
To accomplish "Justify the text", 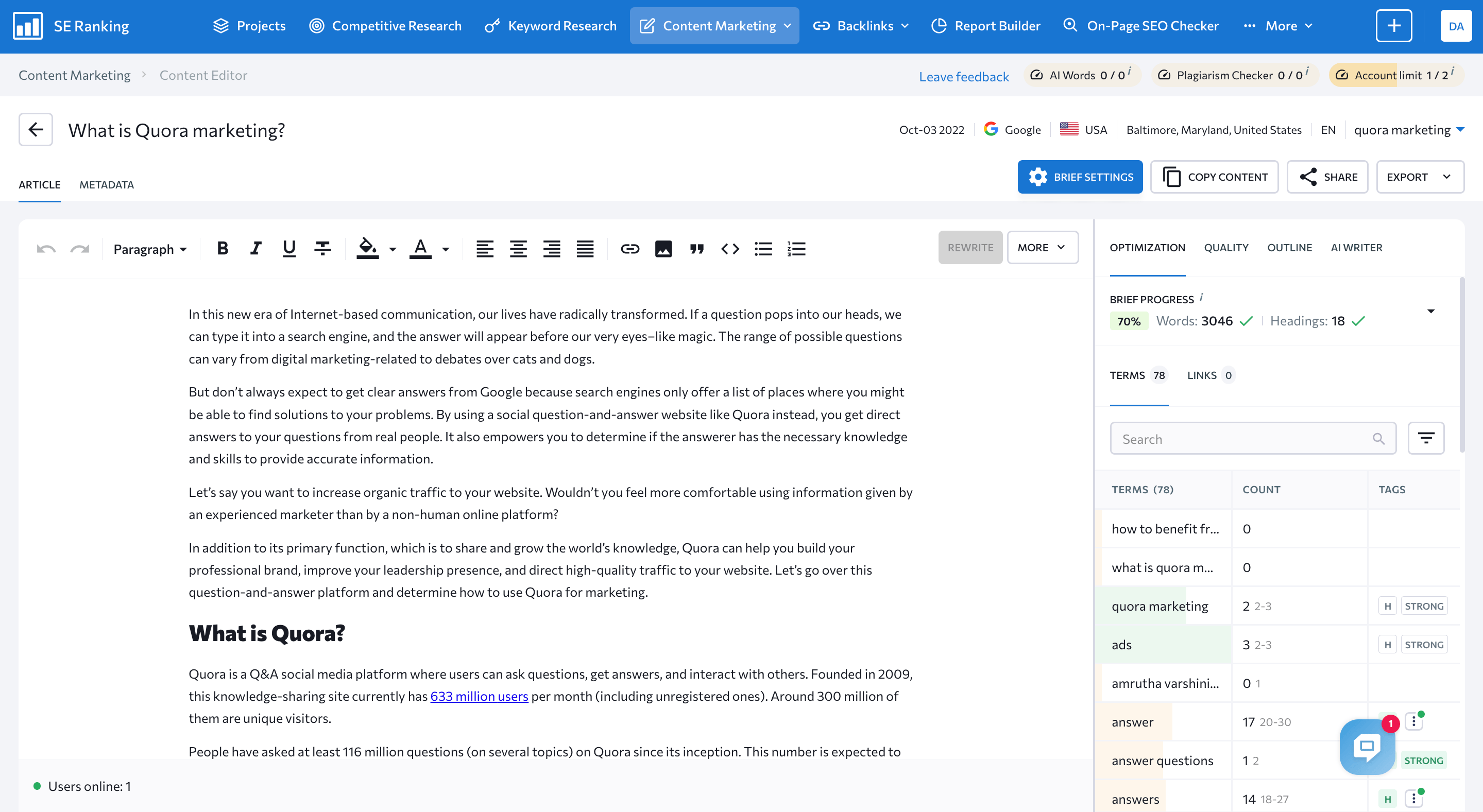I will (585, 249).
